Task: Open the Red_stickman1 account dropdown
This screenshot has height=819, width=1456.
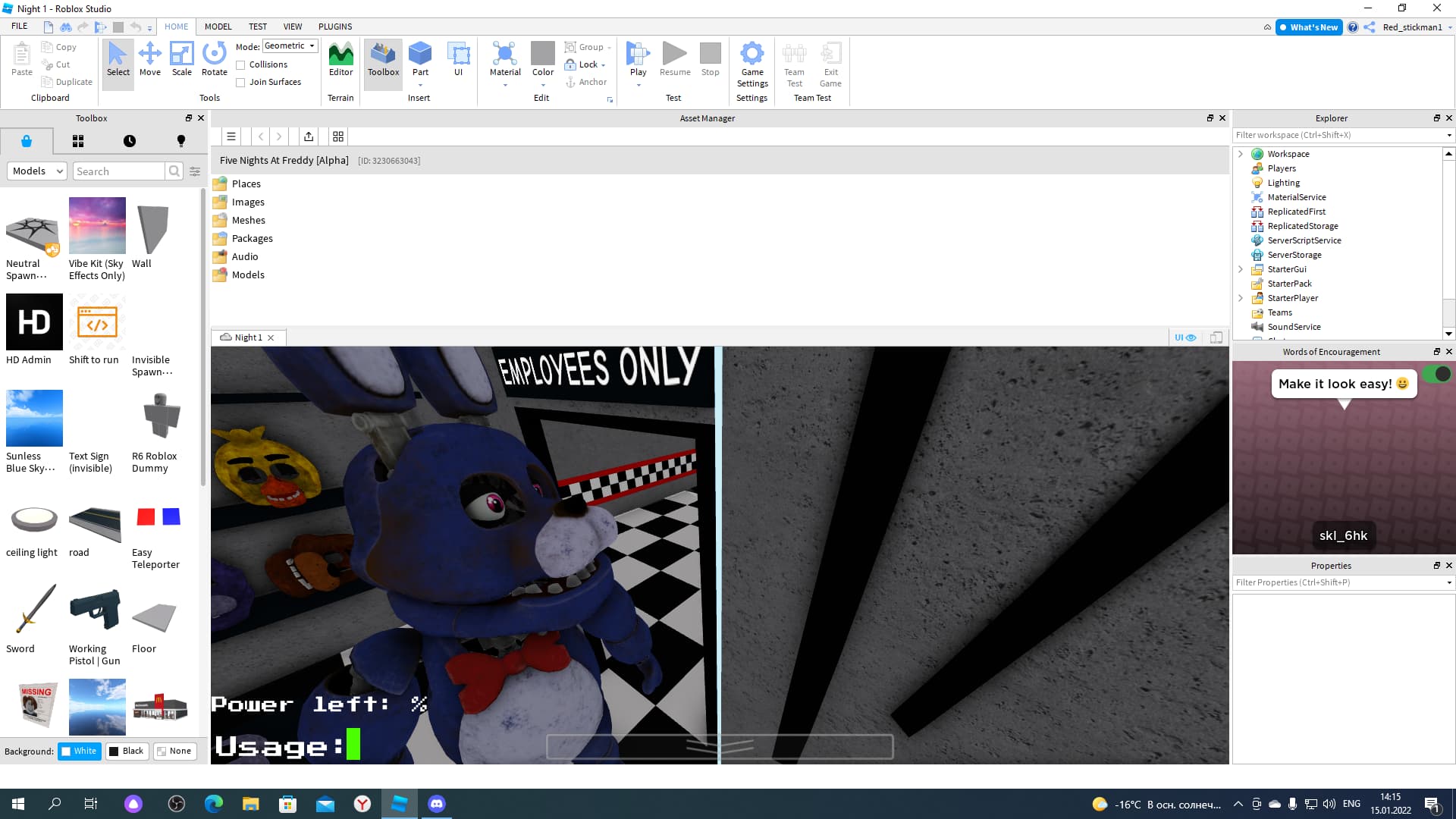Action: tap(1449, 27)
